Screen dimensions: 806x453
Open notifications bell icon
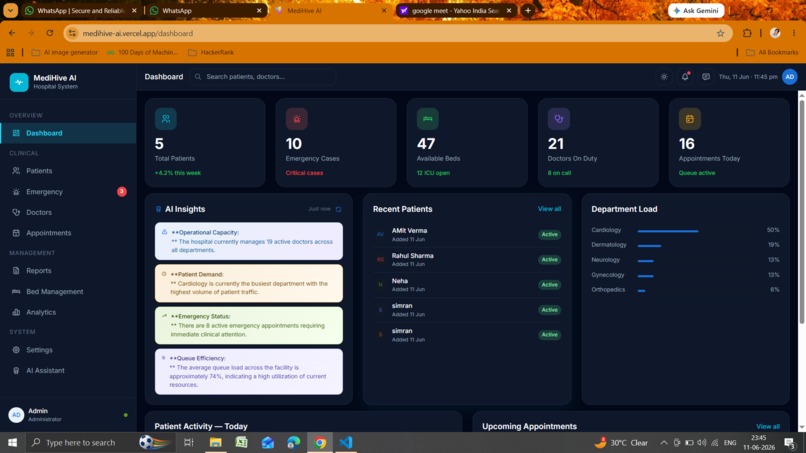pos(685,77)
